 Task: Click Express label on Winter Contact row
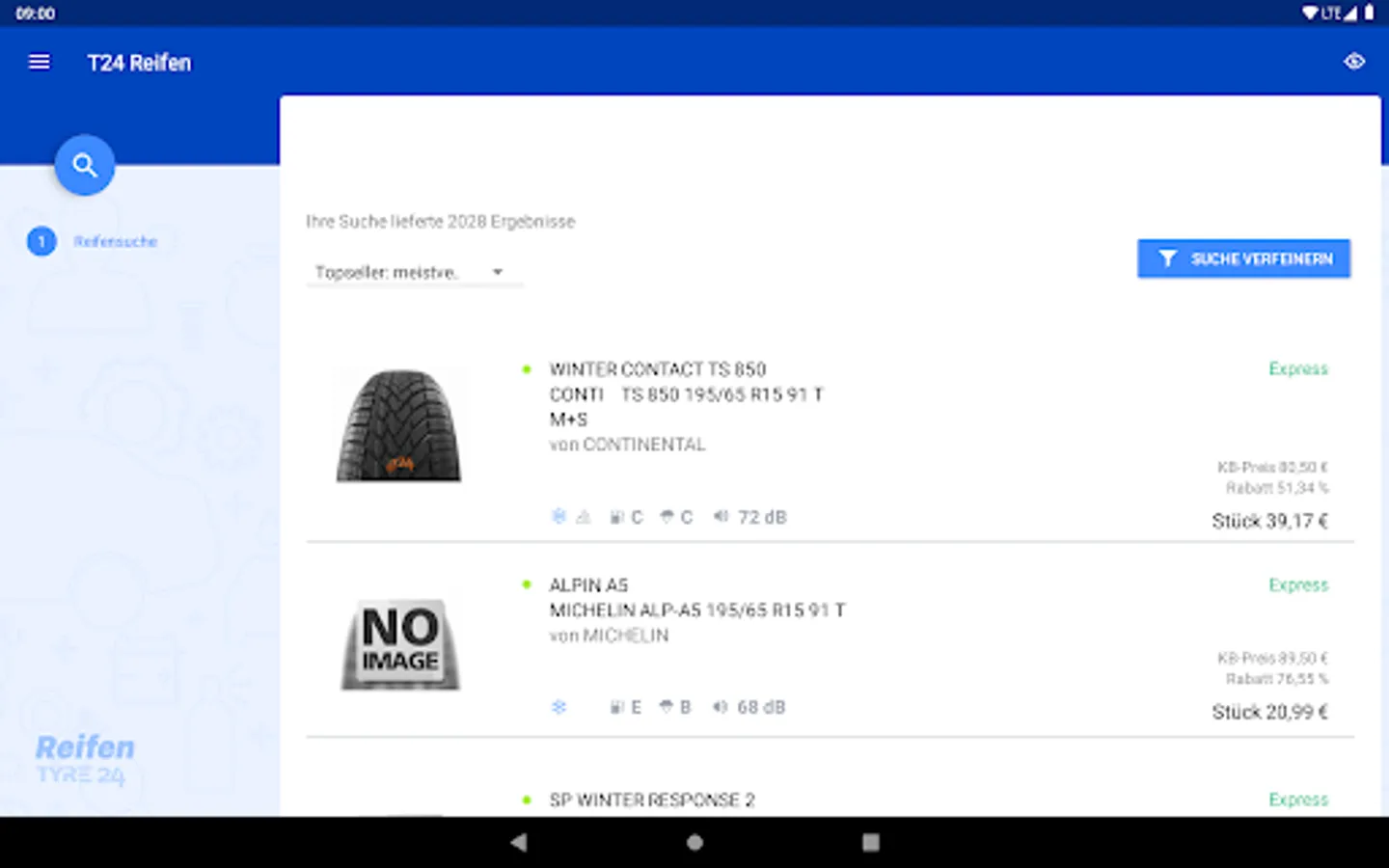(1298, 369)
